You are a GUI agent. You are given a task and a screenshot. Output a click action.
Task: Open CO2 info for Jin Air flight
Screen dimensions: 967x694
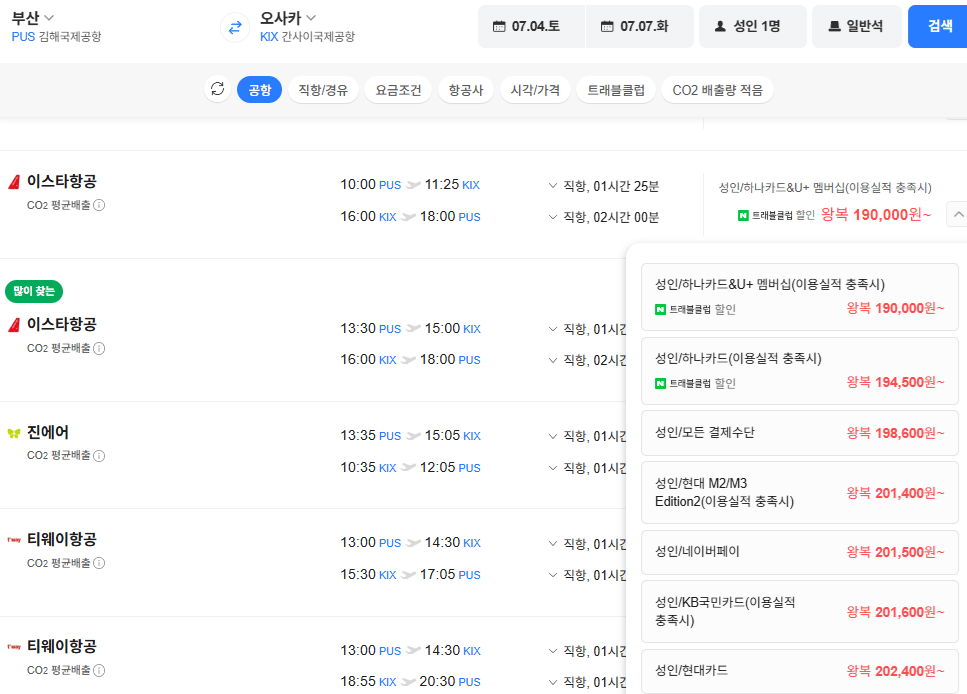pyautogui.click(x=99, y=455)
